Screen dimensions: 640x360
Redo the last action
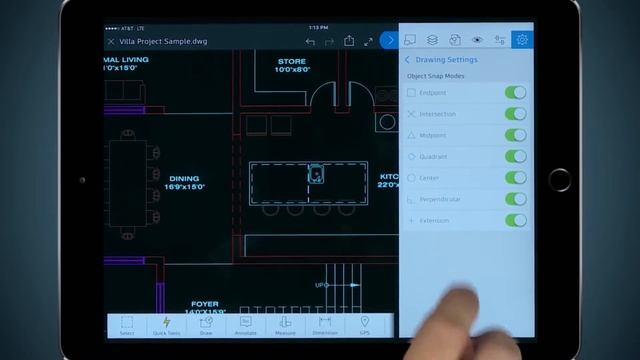click(x=329, y=42)
